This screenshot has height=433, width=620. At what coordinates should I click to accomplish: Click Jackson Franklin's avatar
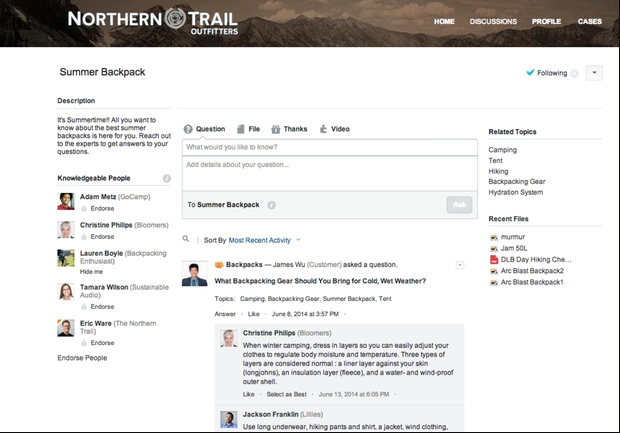tap(229, 420)
